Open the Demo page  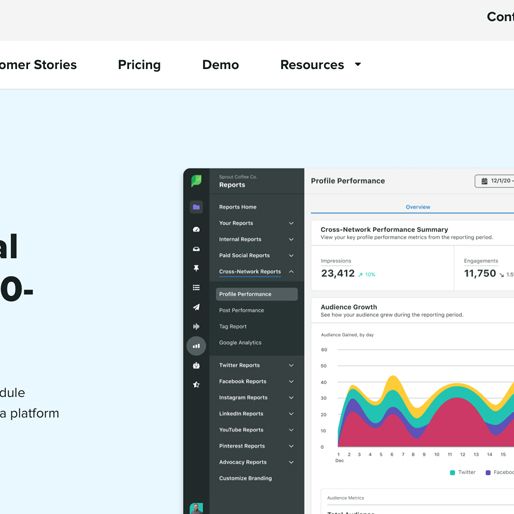click(221, 65)
